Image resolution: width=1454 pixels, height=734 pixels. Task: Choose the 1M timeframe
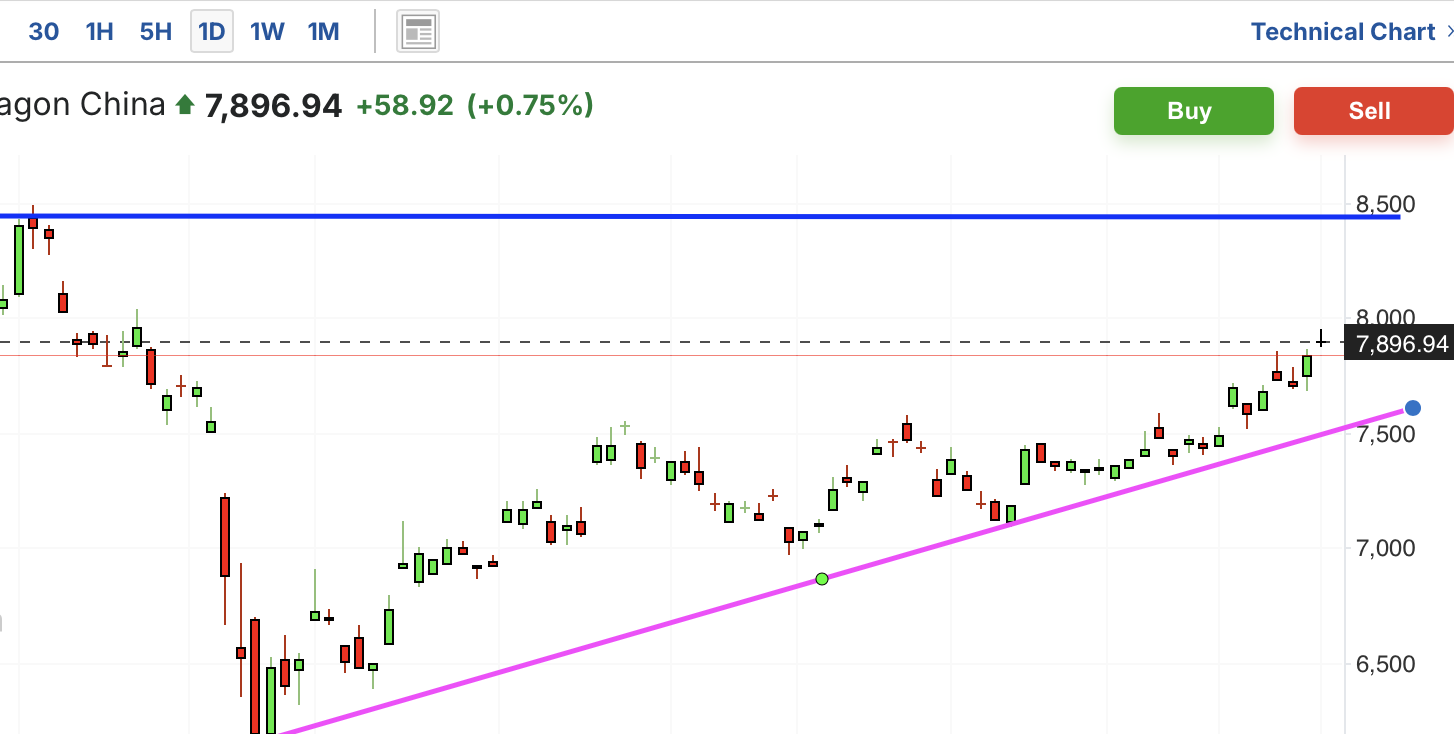pyautogui.click(x=323, y=32)
